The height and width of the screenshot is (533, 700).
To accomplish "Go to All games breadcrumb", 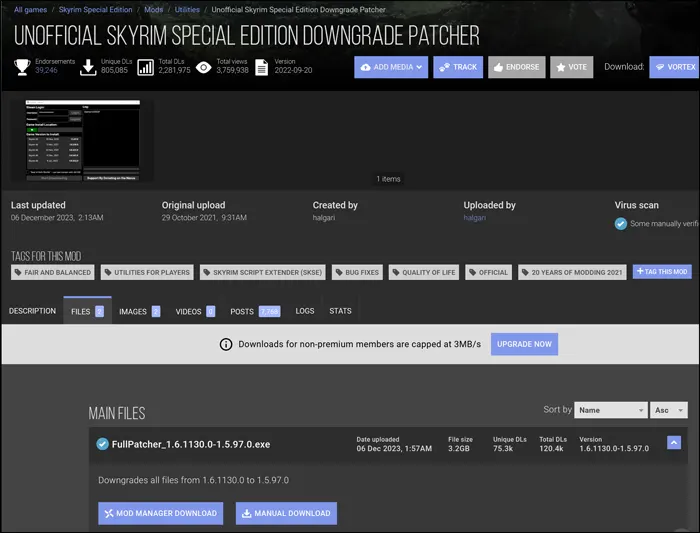I will (30, 9).
